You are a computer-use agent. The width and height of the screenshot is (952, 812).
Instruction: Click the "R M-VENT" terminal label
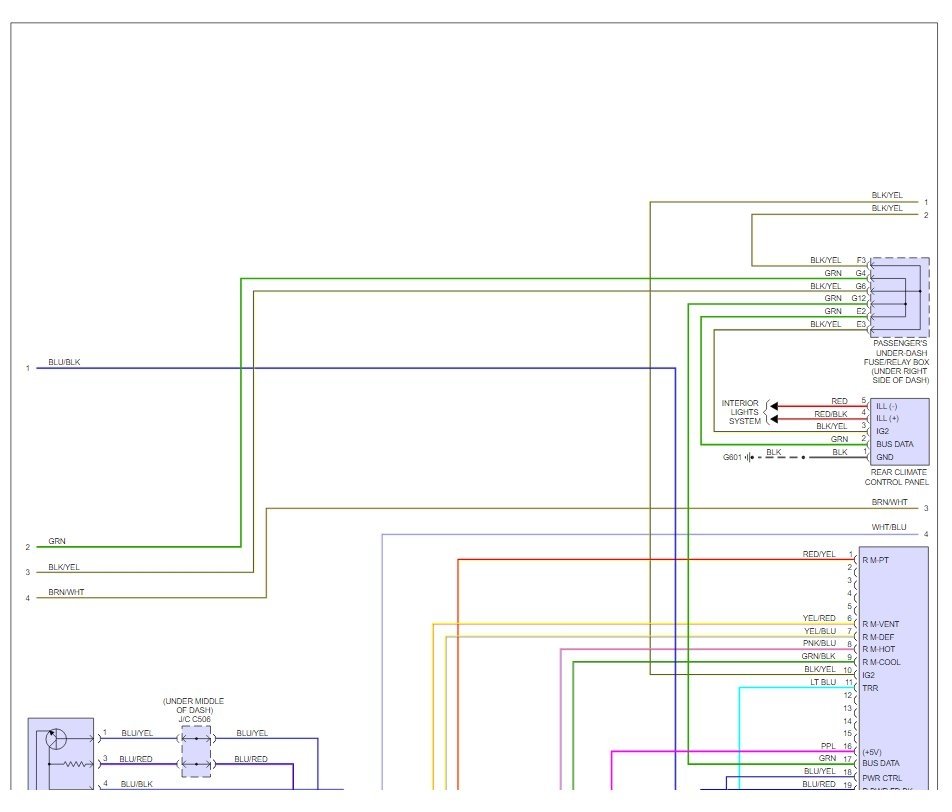tap(880, 624)
